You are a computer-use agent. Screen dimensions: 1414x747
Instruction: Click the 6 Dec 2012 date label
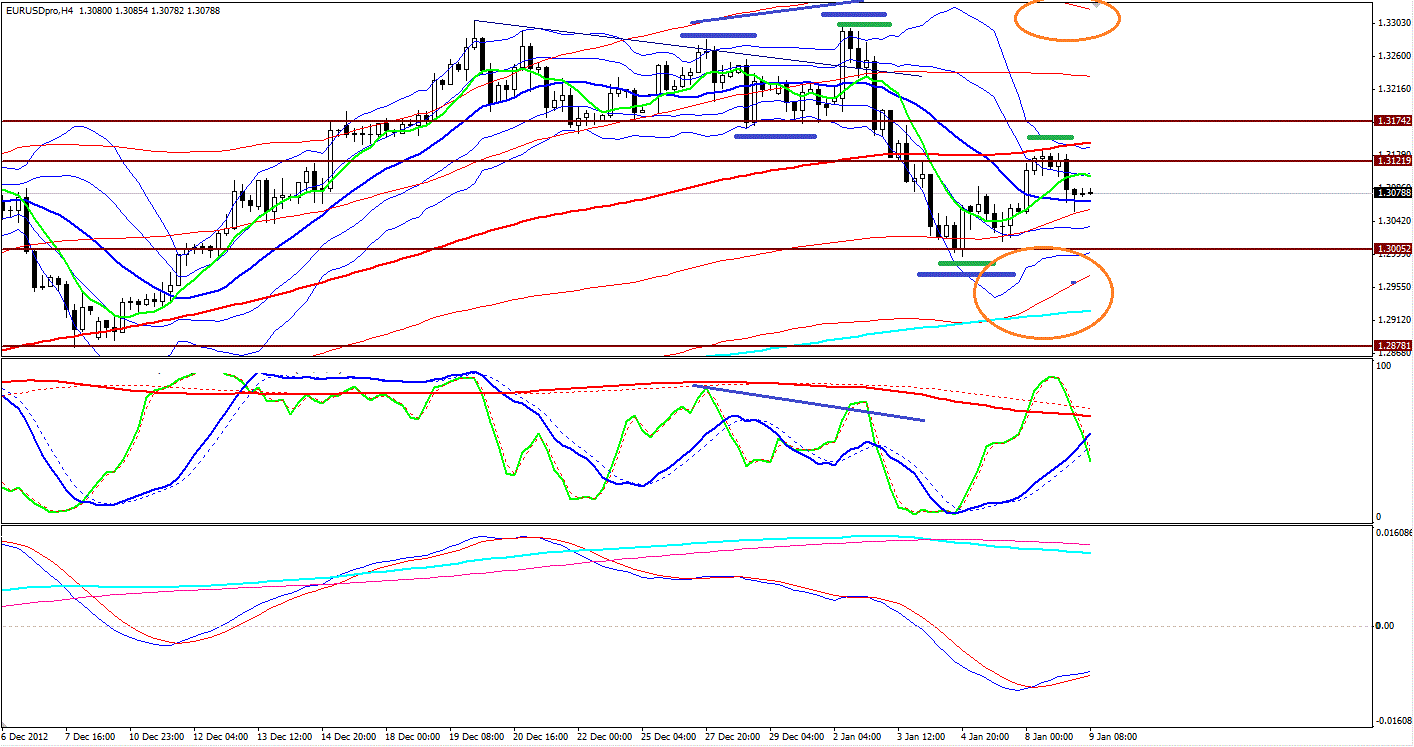26,737
